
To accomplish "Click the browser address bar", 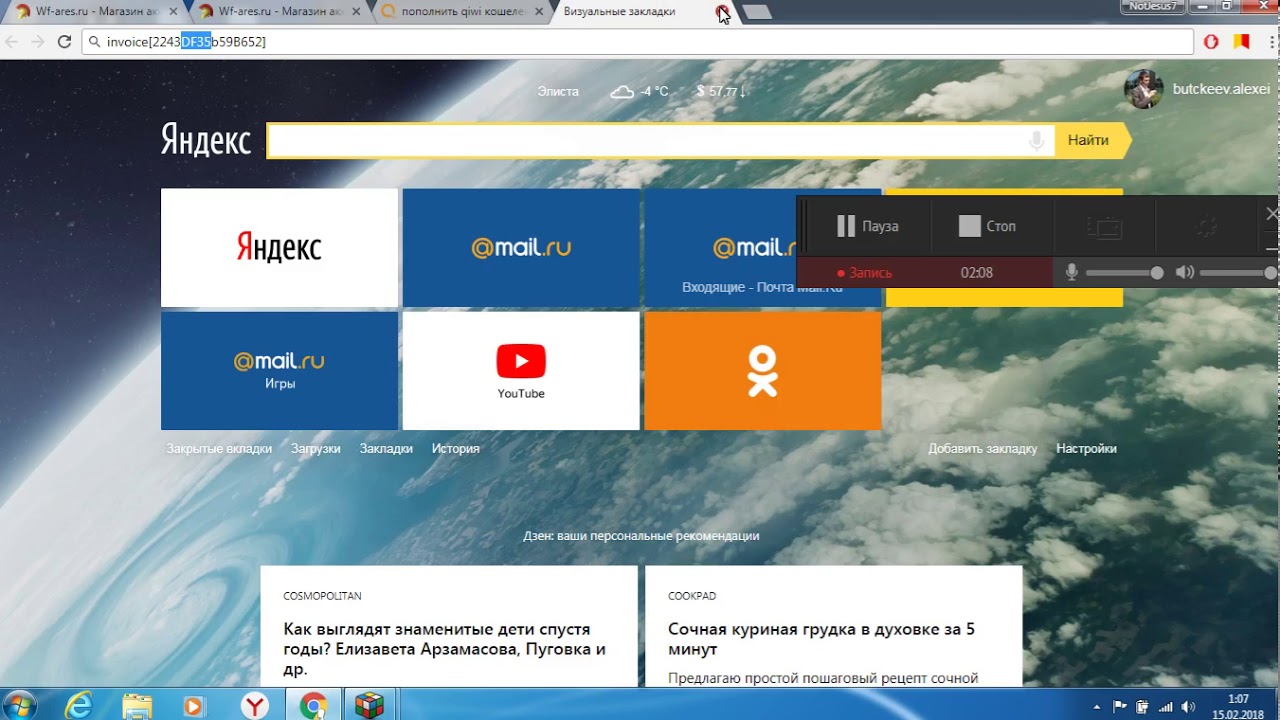I will (x=640, y=42).
